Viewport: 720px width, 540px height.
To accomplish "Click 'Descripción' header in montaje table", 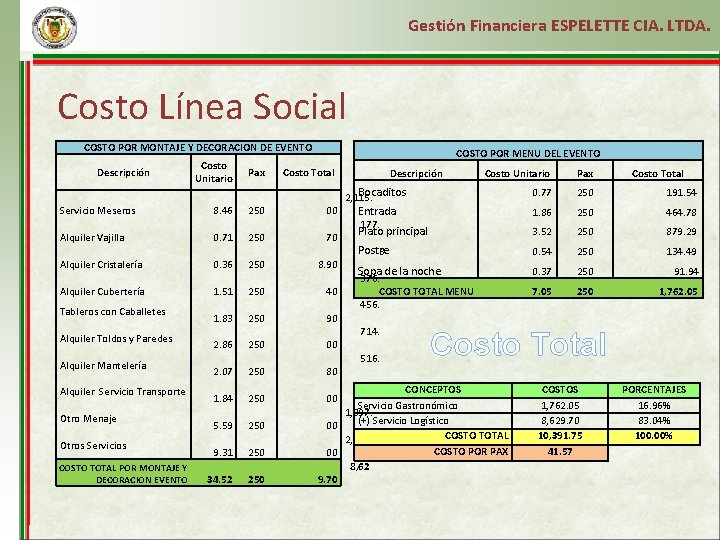I will tap(123, 173).
